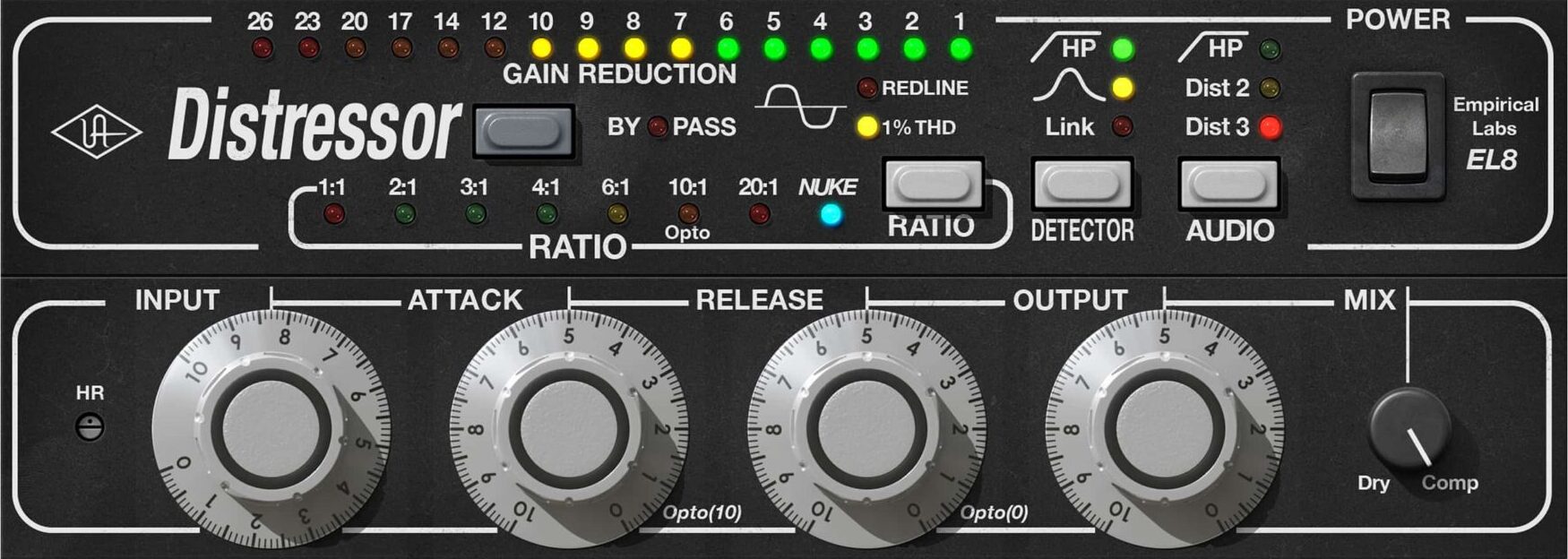This screenshot has width=1568, height=559.
Task: Click the REDLINE indicator LED
Action: click(x=866, y=88)
